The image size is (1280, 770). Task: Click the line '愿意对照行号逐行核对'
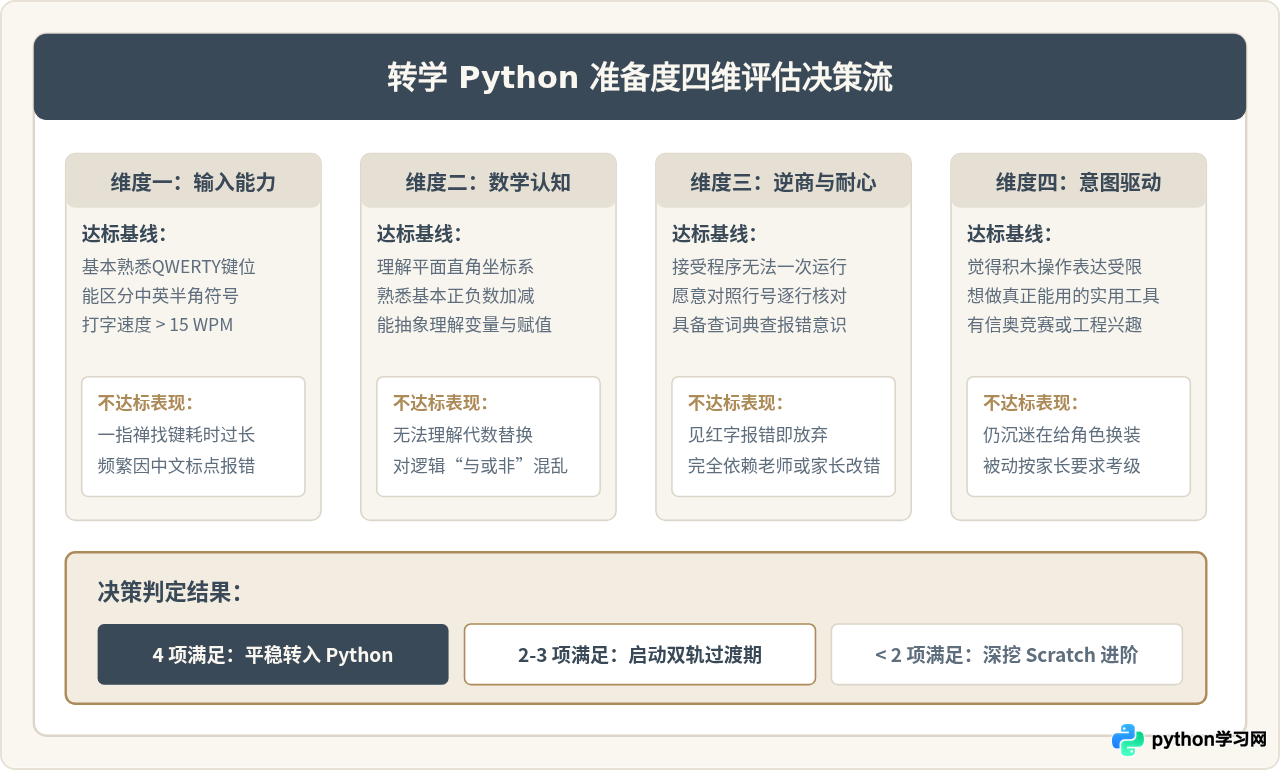point(759,296)
